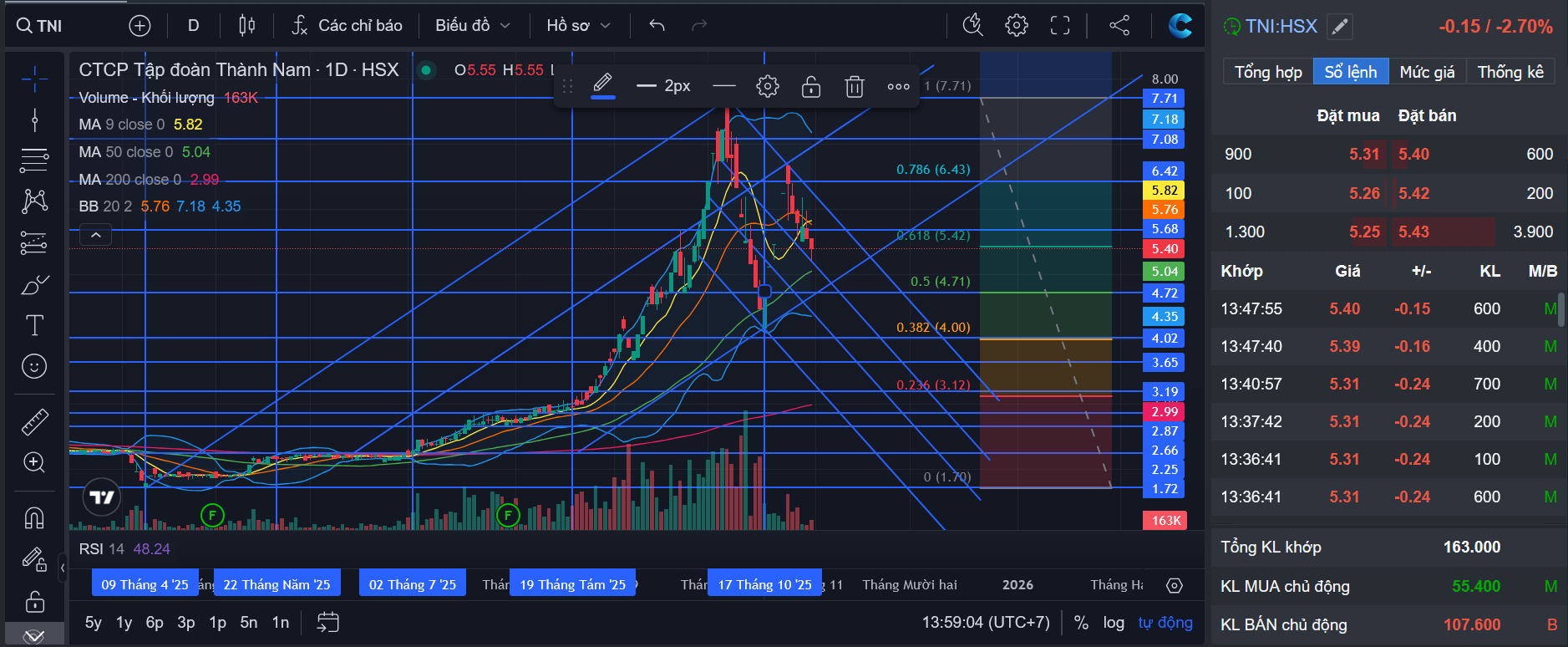Viewport: 1568px width, 647px height.
Task: Change the candlestick chart style
Action: point(246,26)
